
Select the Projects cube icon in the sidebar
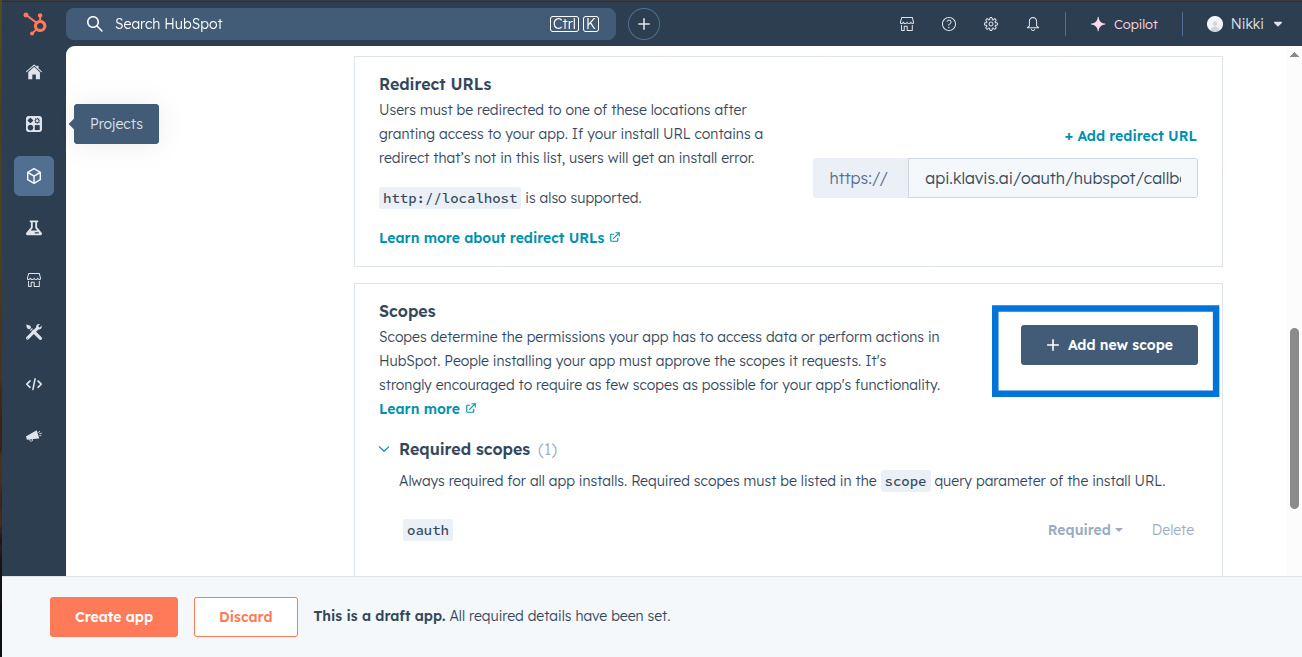coord(34,176)
